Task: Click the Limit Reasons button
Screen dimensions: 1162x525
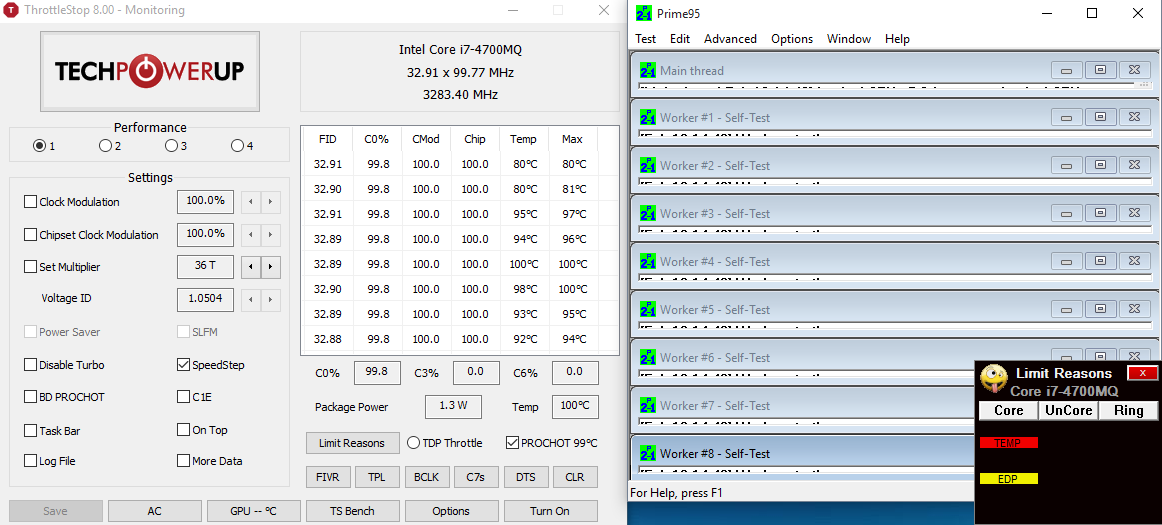Action: [353, 443]
